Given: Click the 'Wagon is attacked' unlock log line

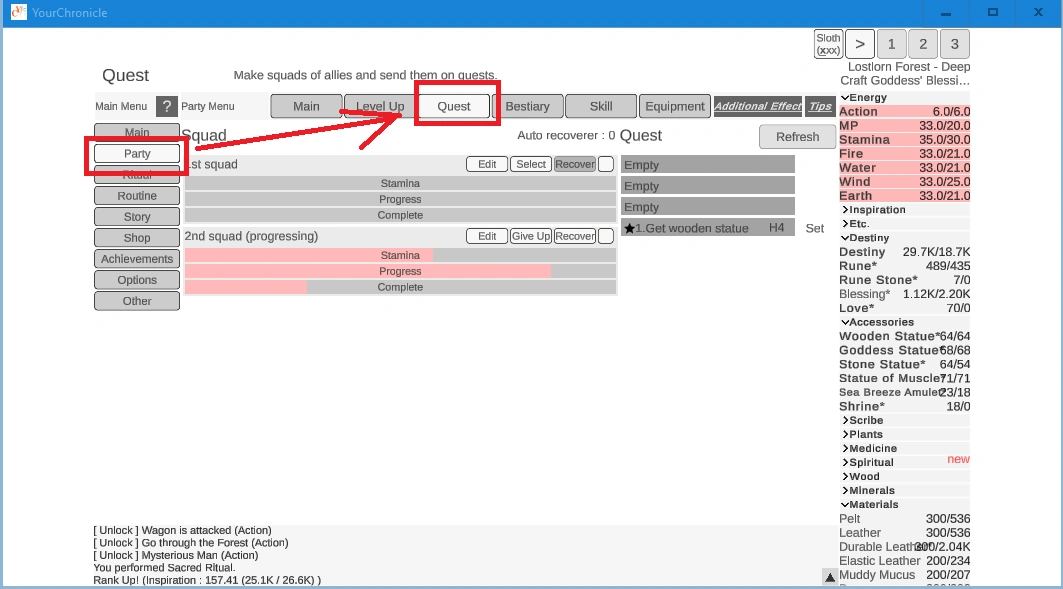Looking at the screenshot, I should (182, 530).
